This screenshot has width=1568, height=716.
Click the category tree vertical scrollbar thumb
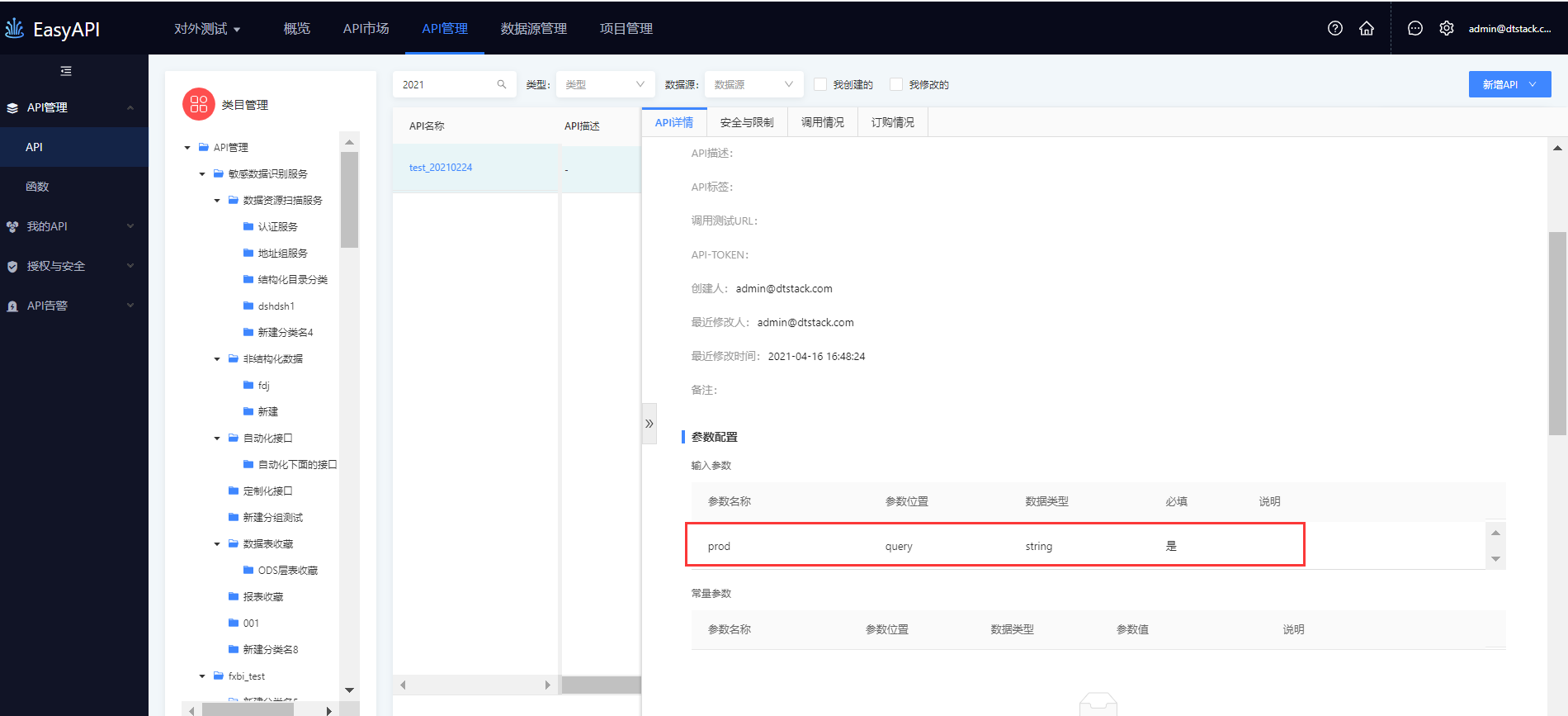[x=349, y=200]
